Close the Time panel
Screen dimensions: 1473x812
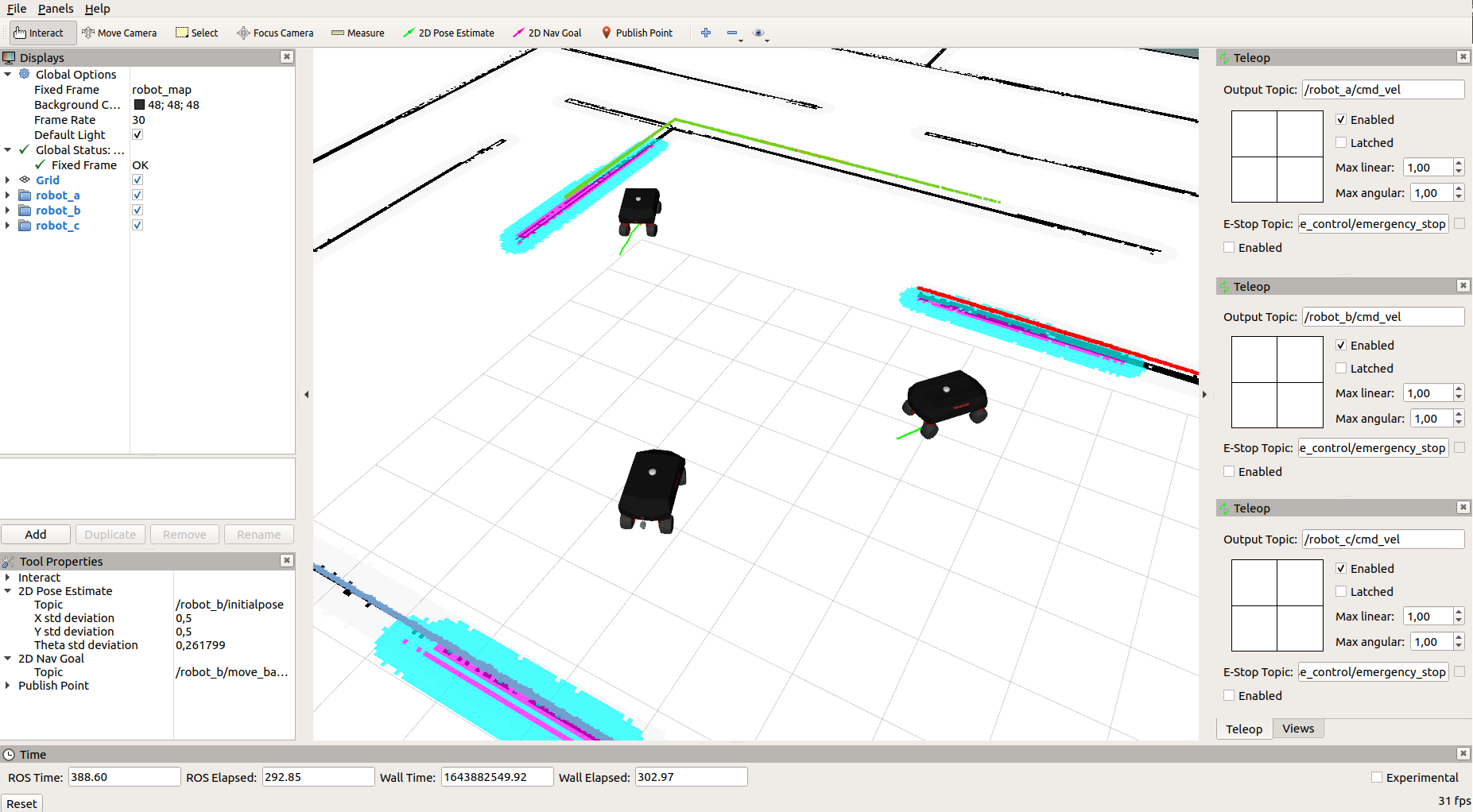(x=1463, y=752)
